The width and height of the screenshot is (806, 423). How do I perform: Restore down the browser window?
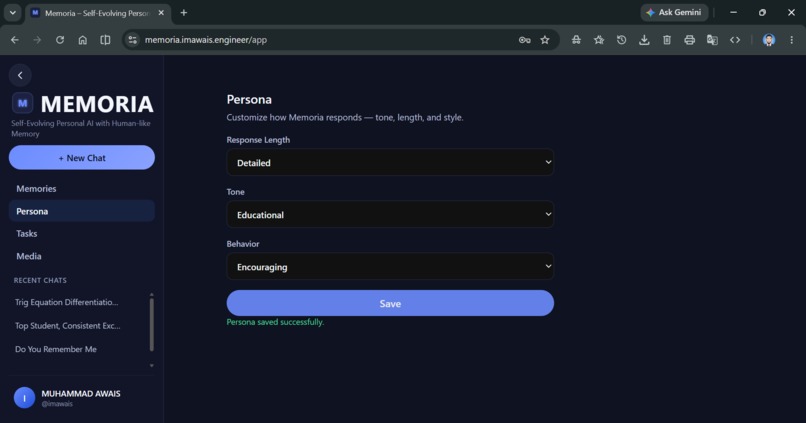tap(762, 12)
